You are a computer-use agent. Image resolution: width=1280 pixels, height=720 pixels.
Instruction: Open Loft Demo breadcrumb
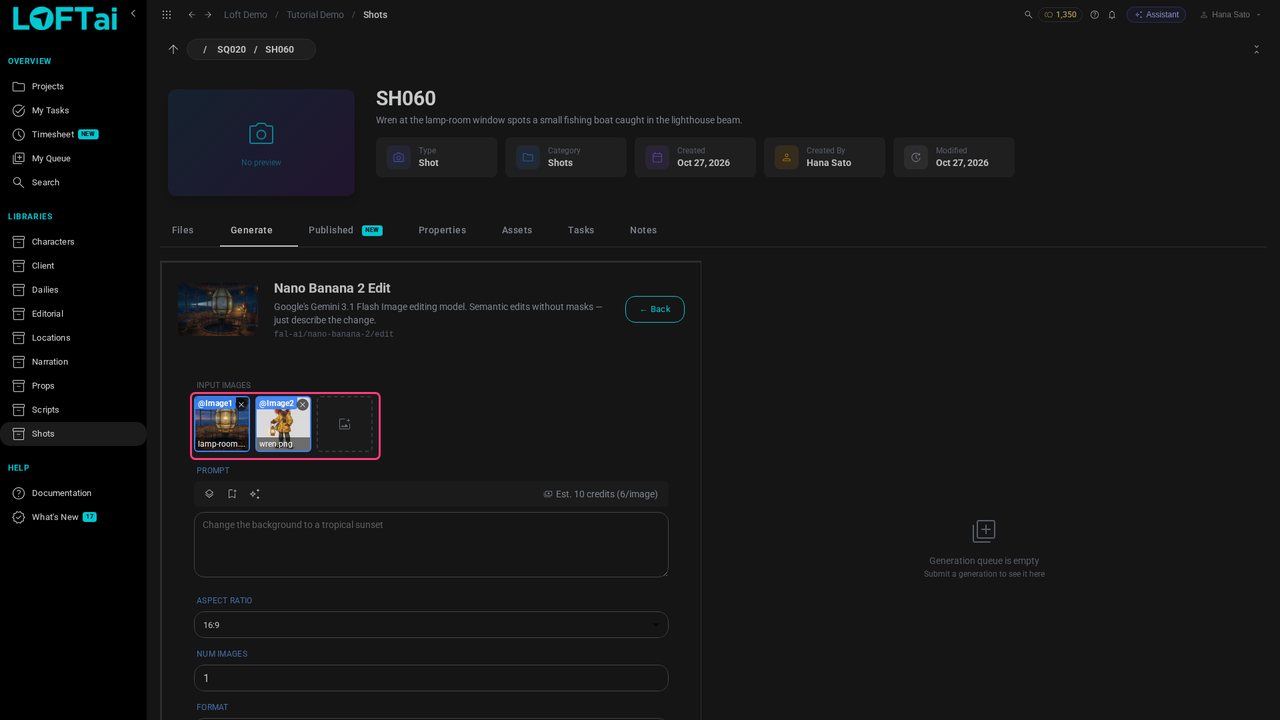[x=245, y=15]
